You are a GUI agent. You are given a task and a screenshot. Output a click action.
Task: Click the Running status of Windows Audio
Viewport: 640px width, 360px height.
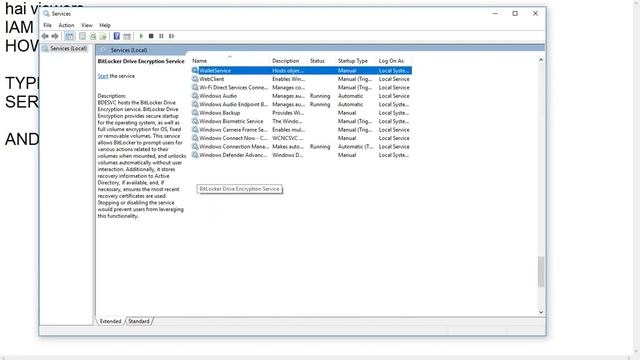320,96
